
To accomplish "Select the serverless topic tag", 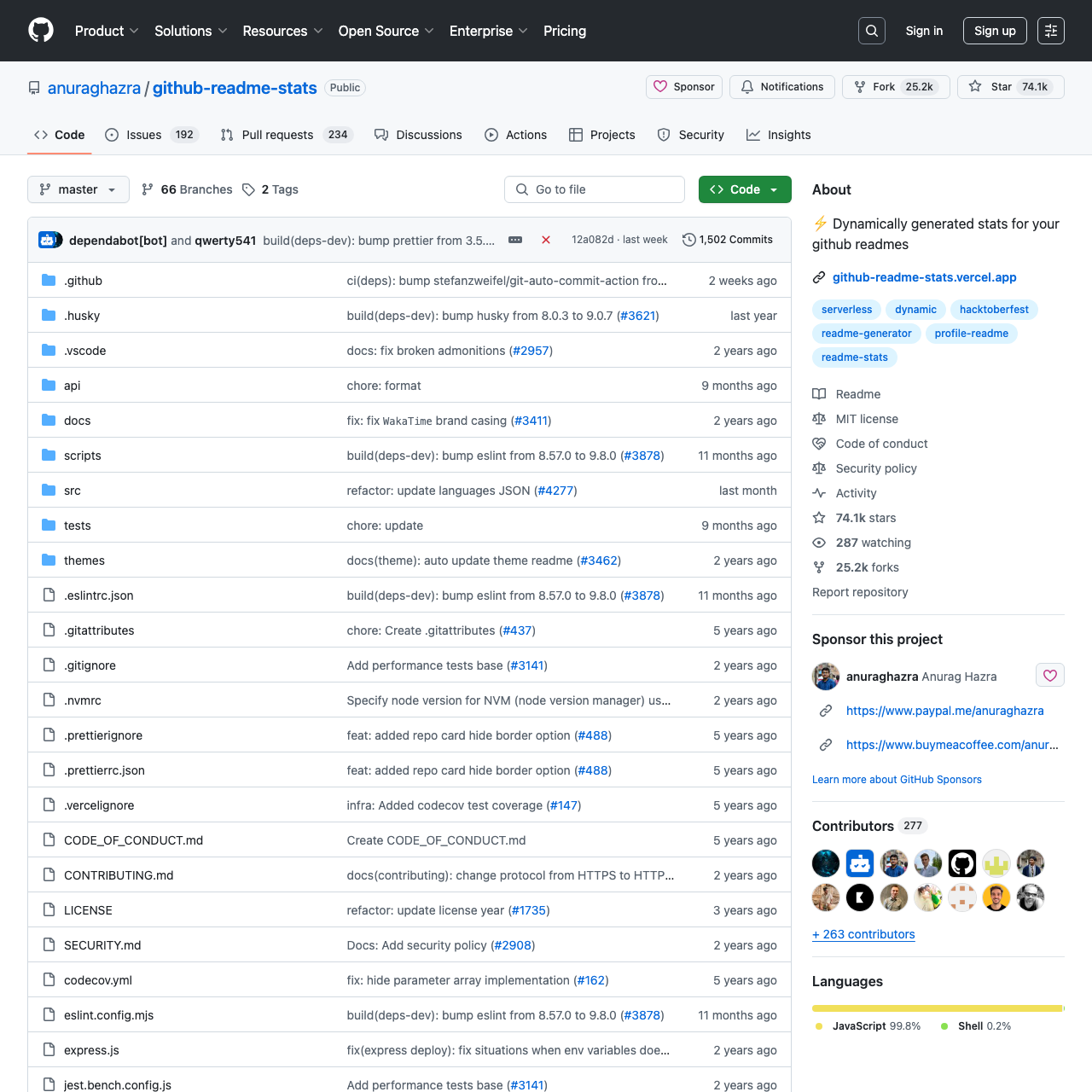I will coord(847,310).
